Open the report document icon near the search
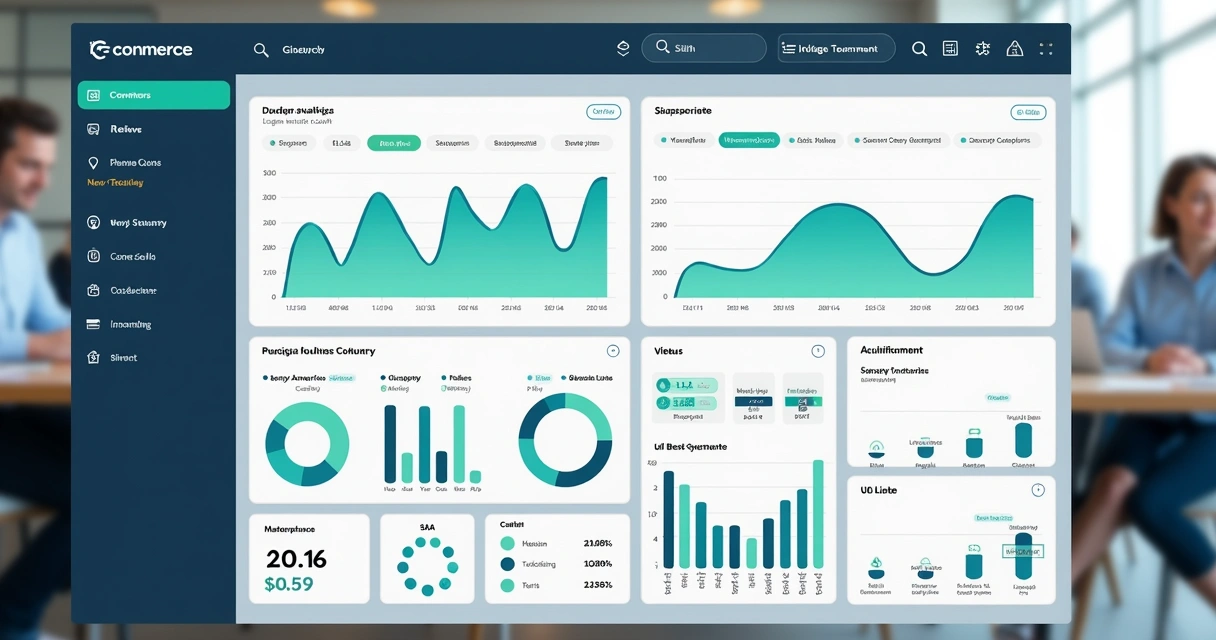Viewport: 1216px width, 640px height. point(950,47)
